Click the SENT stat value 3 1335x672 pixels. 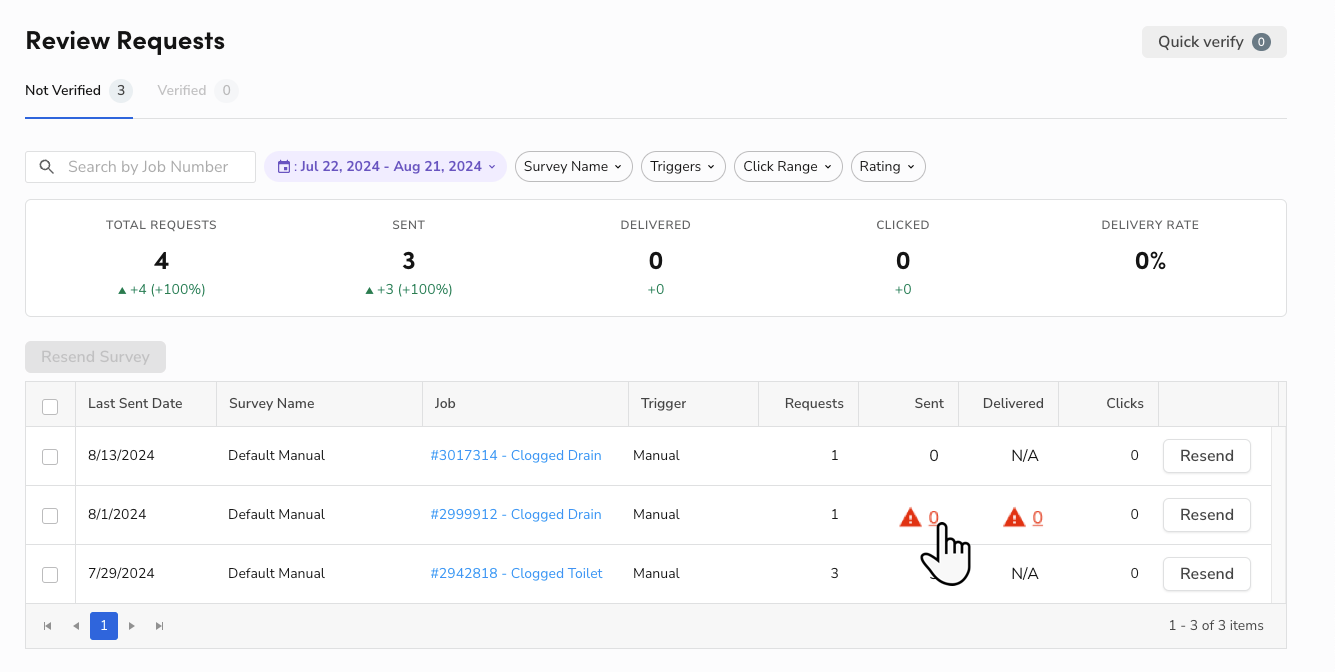tap(408, 262)
